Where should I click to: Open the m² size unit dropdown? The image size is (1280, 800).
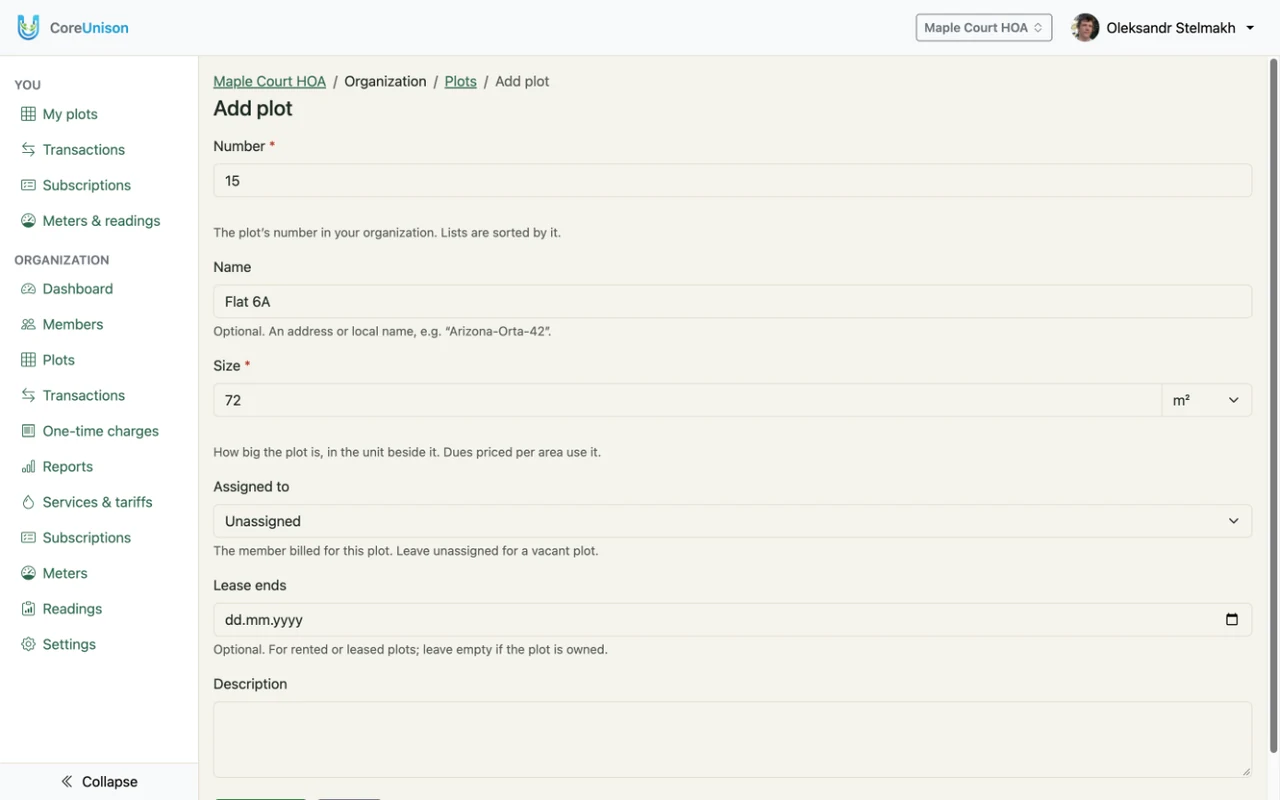1207,400
